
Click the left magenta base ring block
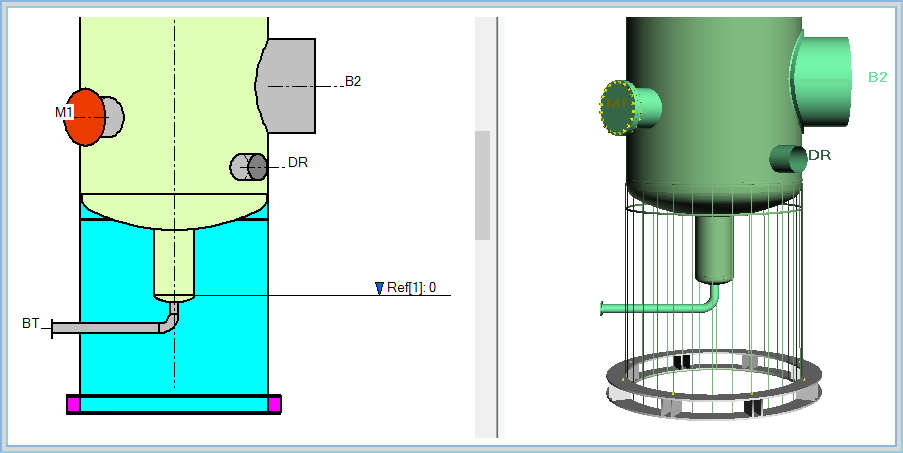[x=73, y=405]
